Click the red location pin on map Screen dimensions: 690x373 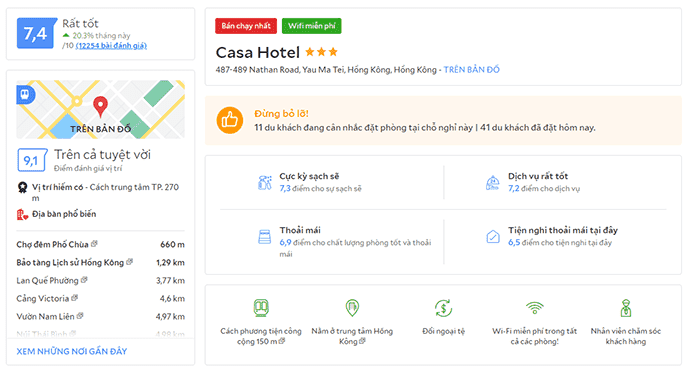pyautogui.click(x=100, y=106)
